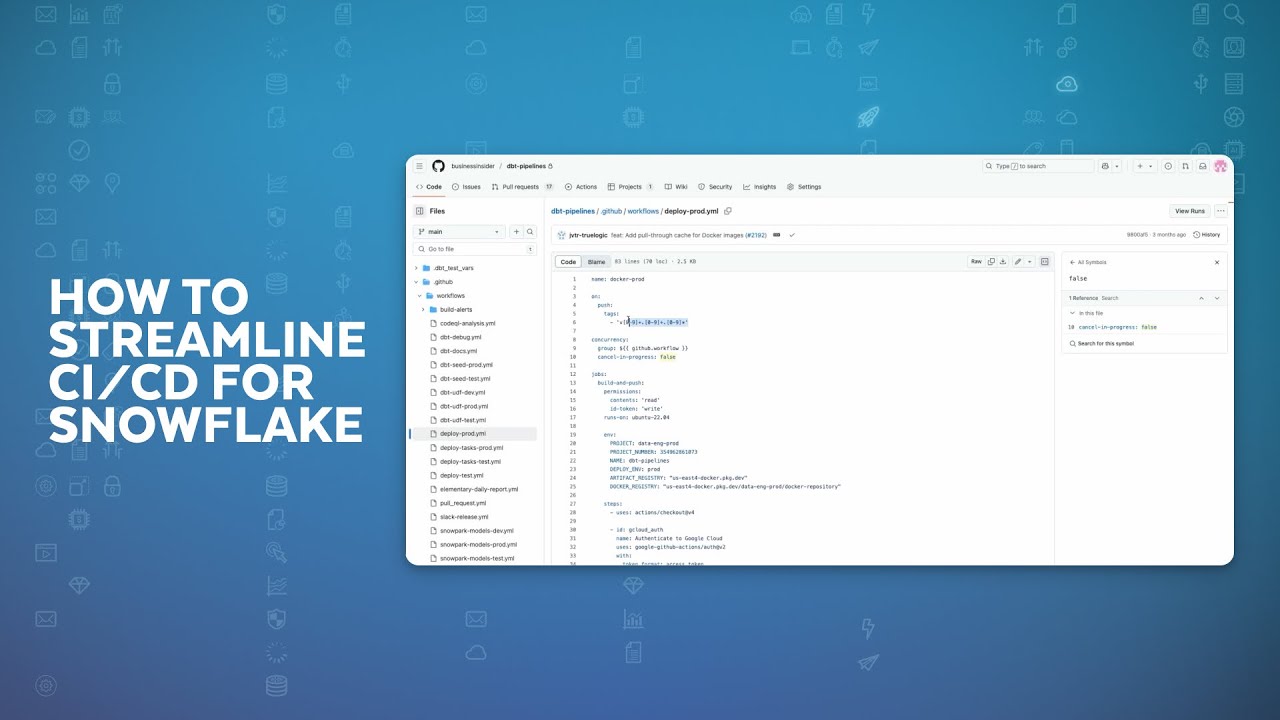Download the raw file

click(1003, 261)
